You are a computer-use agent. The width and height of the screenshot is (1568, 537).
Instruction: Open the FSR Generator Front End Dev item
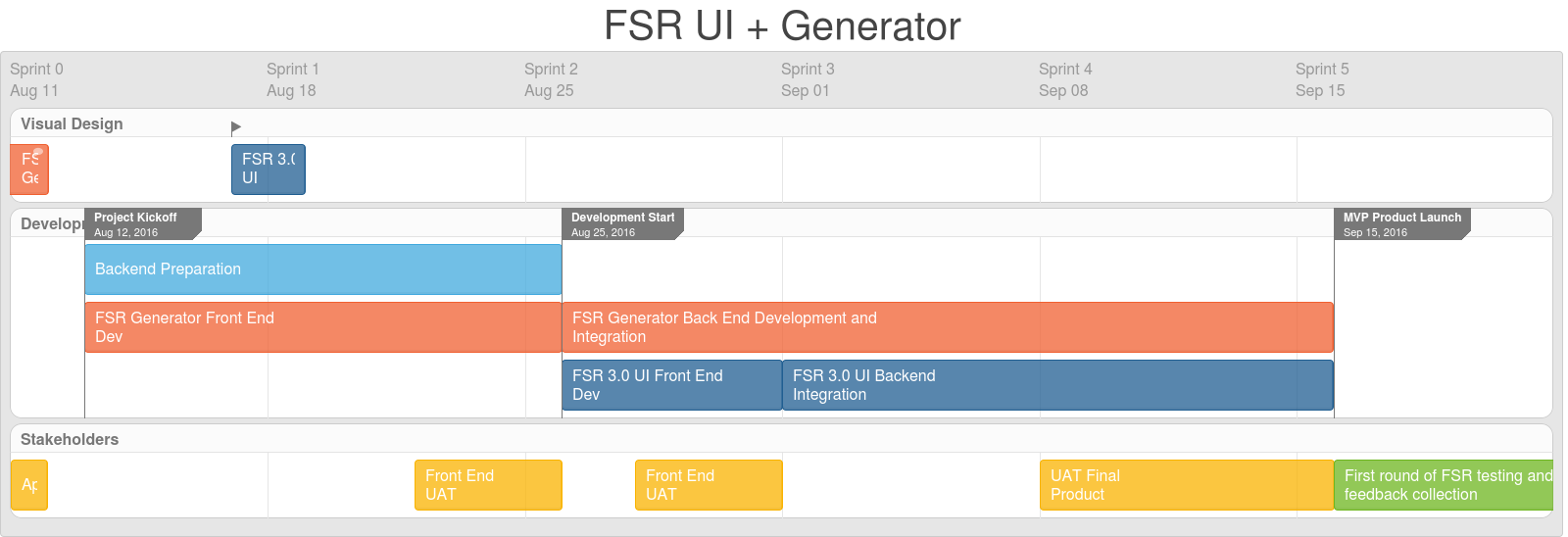pos(322,327)
